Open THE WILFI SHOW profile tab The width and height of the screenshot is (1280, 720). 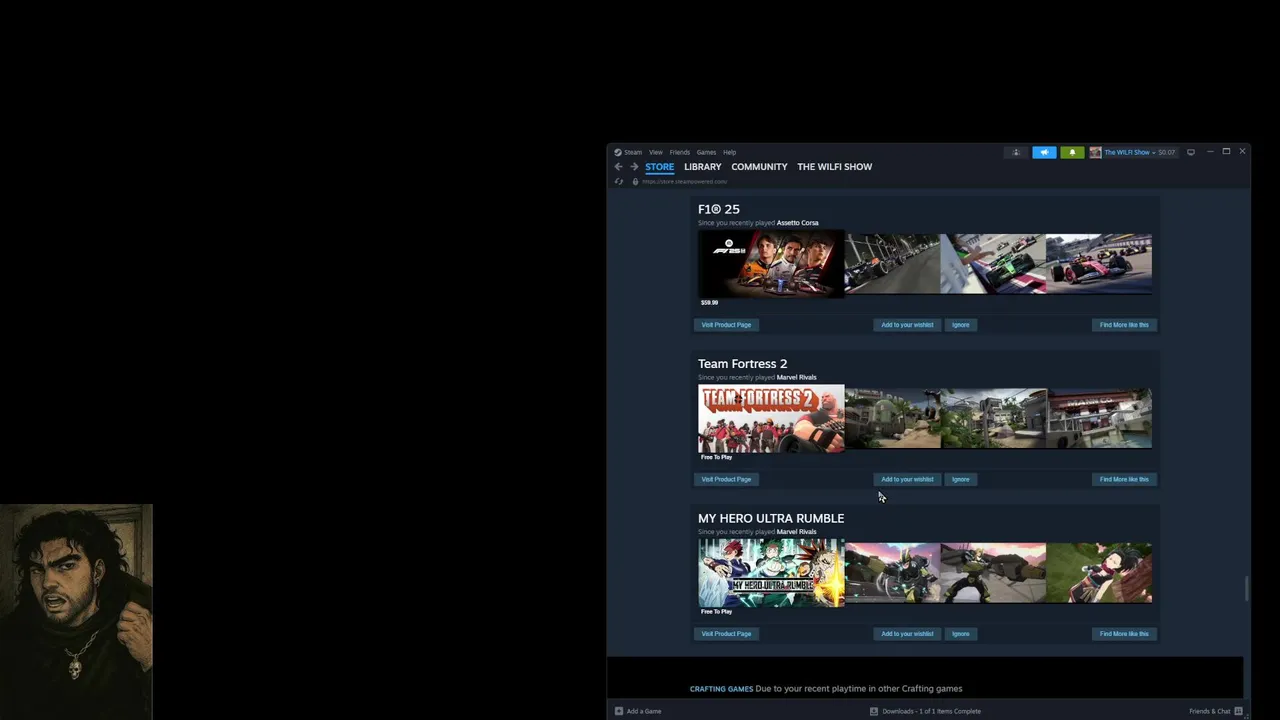pos(834,167)
